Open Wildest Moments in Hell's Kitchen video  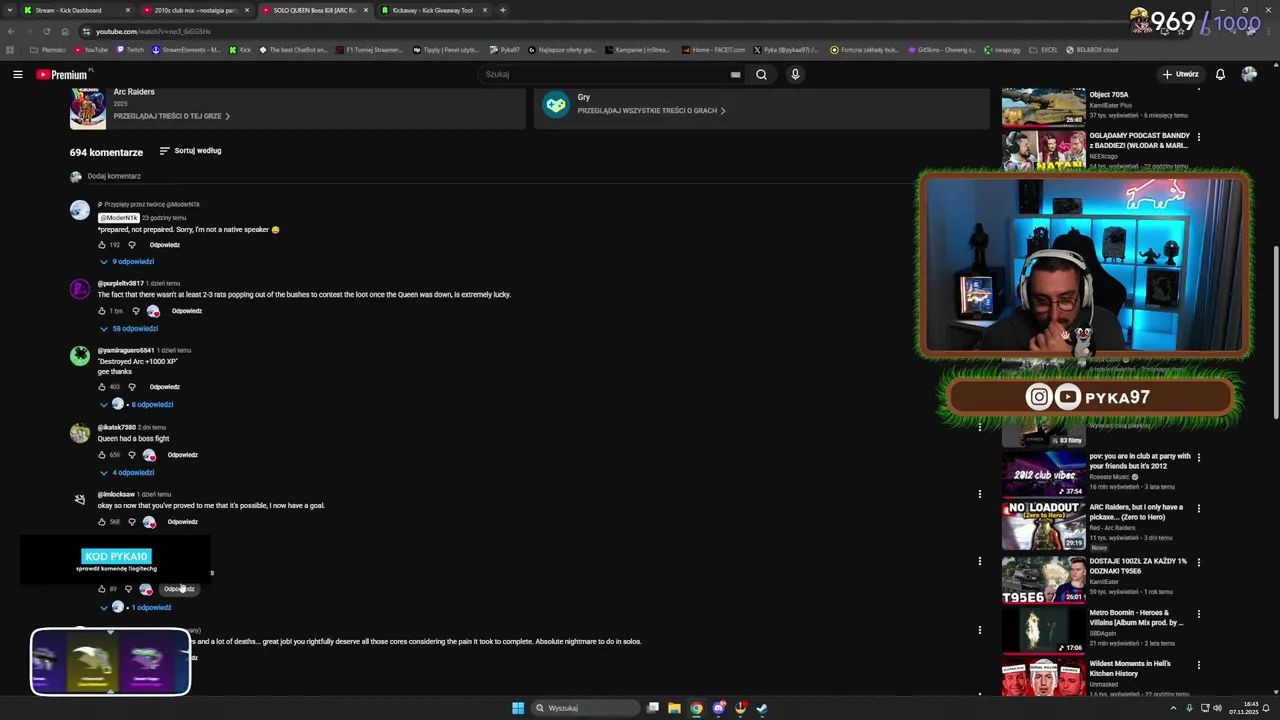pyautogui.click(x=1043, y=679)
